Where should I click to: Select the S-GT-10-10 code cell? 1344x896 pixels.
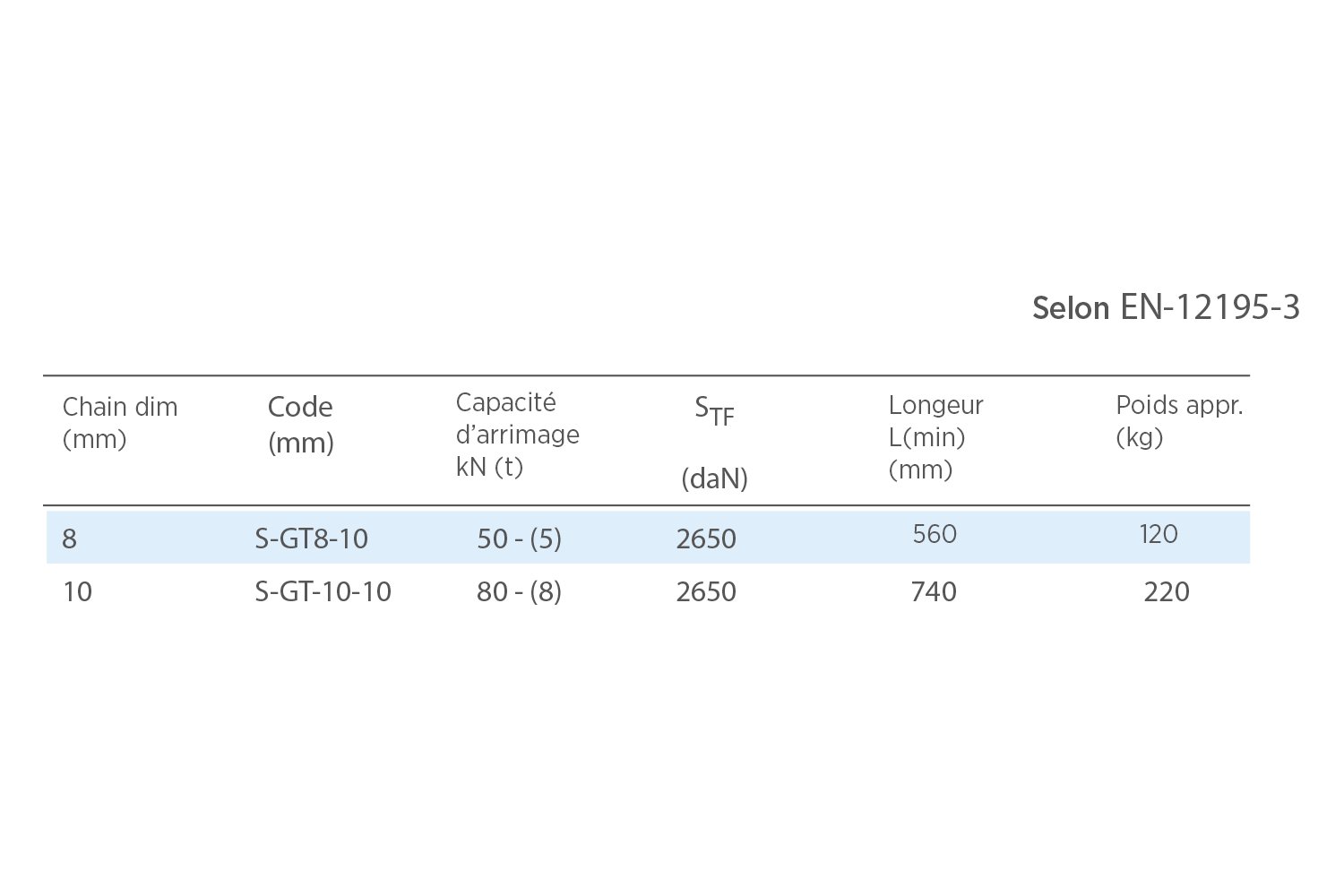click(323, 591)
